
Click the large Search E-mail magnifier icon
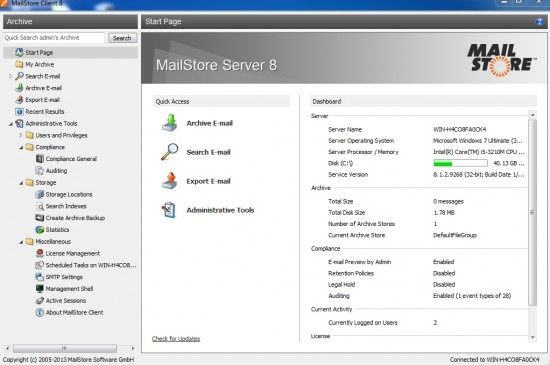[x=170, y=152]
